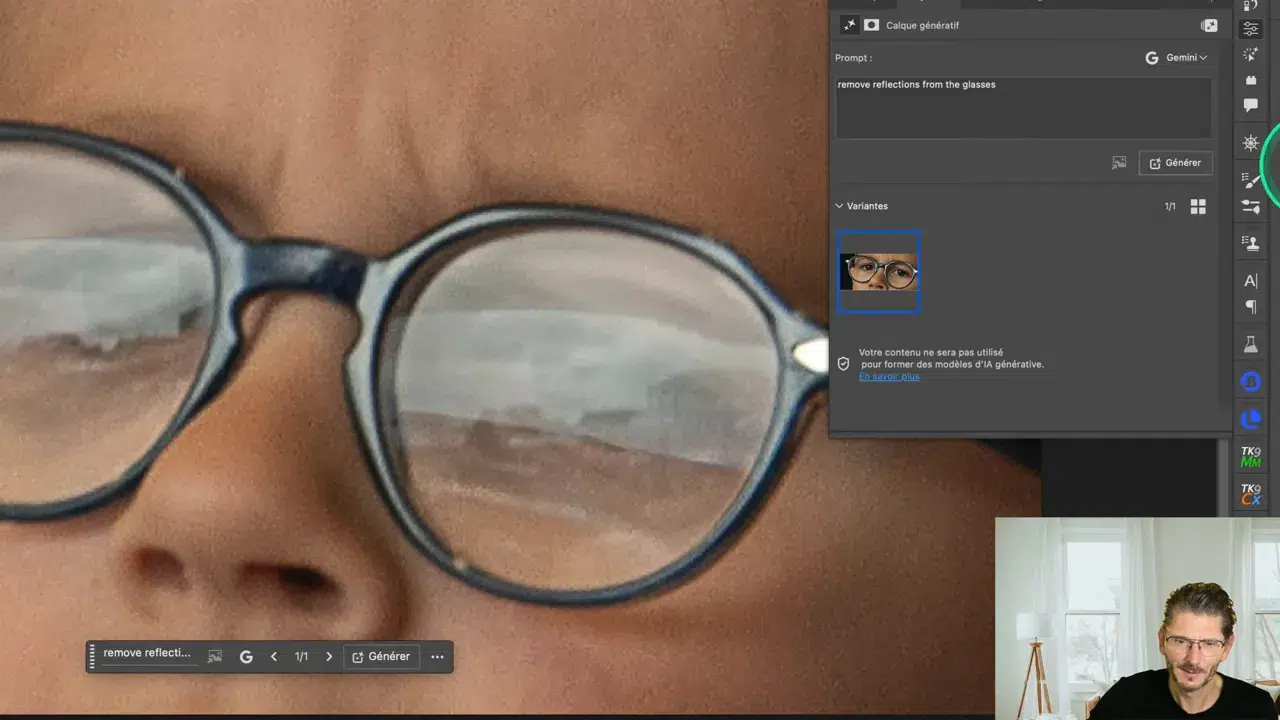Toggle the grid view of variations

point(1198,206)
